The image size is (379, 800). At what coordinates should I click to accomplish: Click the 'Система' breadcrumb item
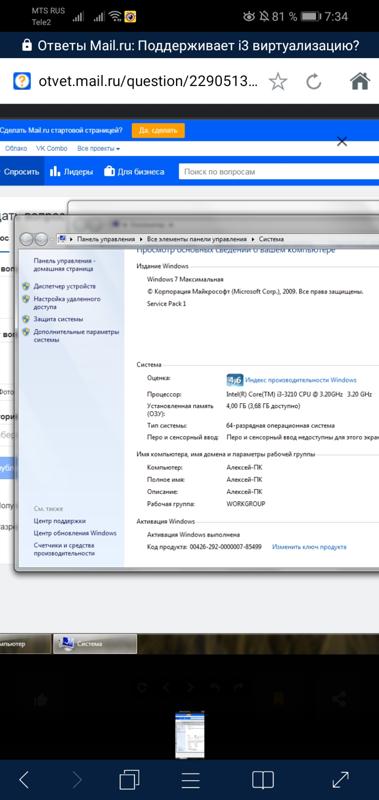pos(271,239)
